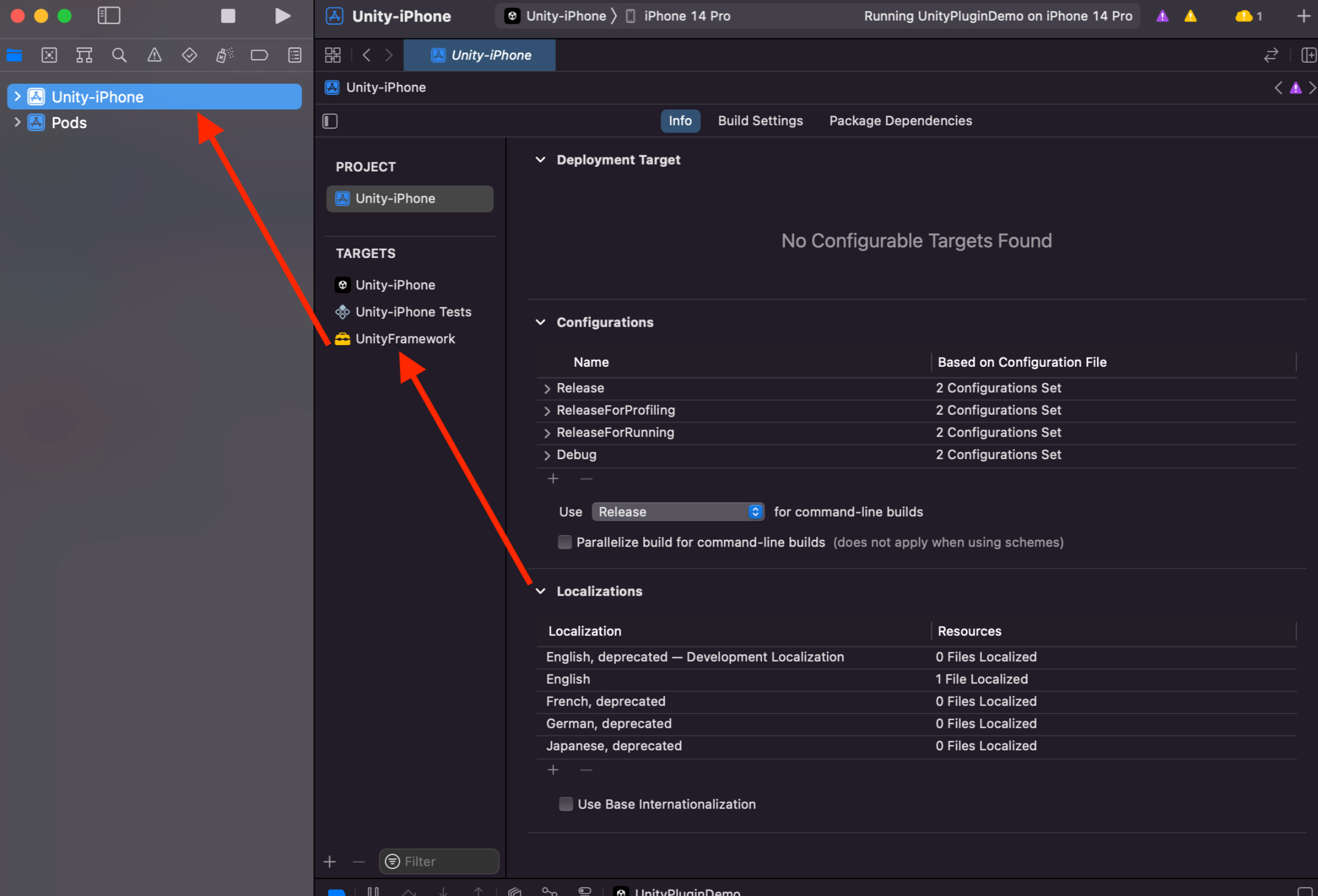Viewport: 1318px width, 896px height.
Task: Collapse the Localizations section
Action: pos(540,591)
